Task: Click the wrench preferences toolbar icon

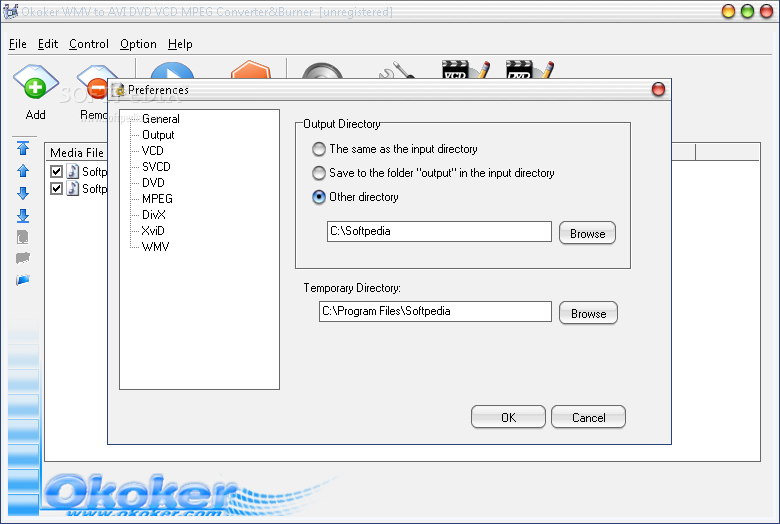Action: (x=396, y=70)
